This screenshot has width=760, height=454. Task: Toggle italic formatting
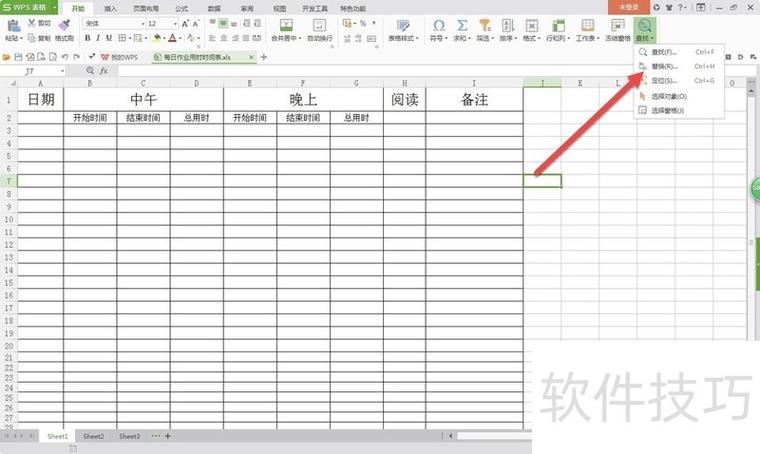tap(98, 38)
